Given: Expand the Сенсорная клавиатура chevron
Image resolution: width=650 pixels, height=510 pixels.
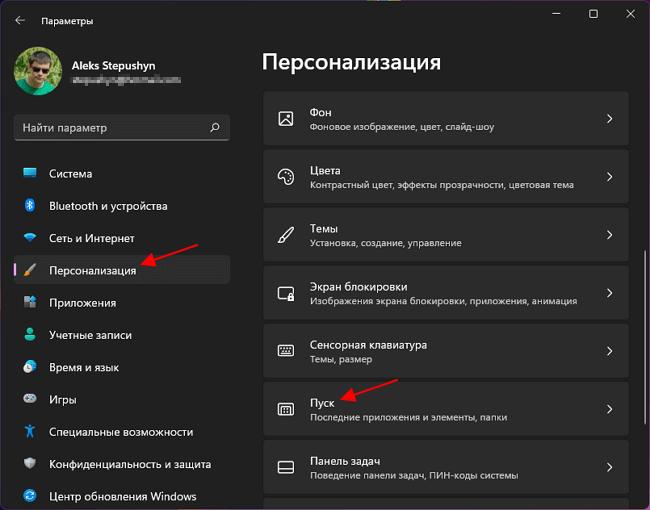Looking at the screenshot, I should click(x=609, y=351).
